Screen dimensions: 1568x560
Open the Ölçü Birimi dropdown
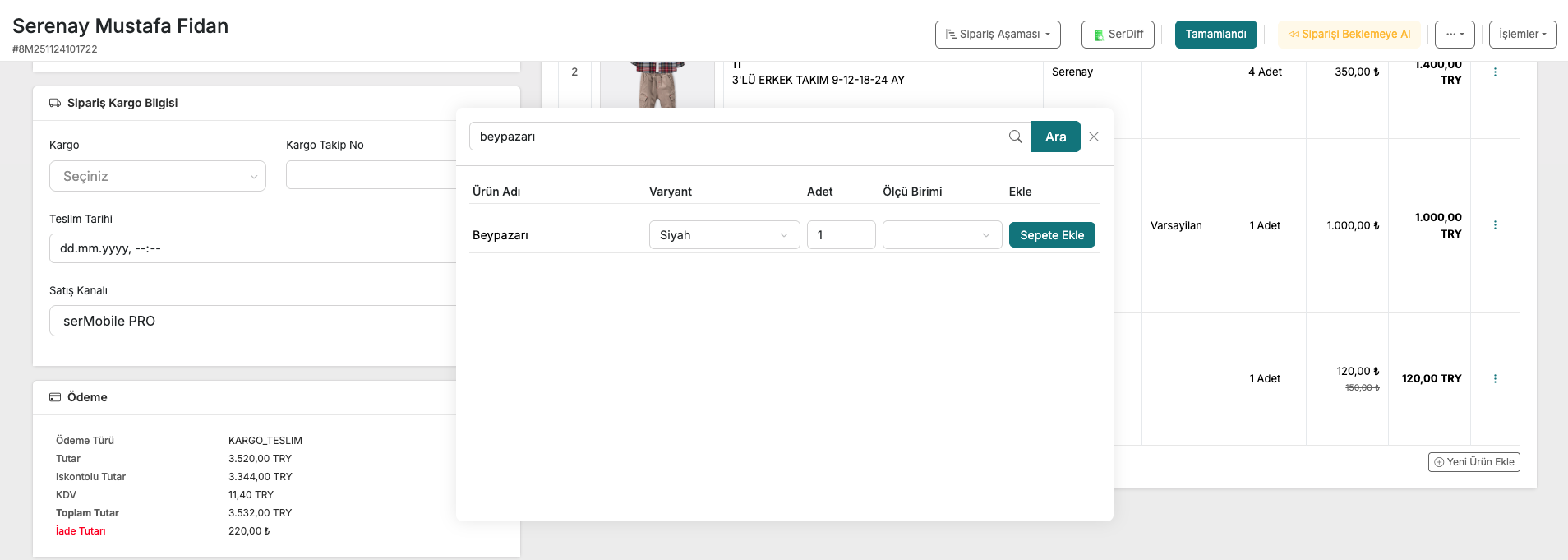(942, 235)
